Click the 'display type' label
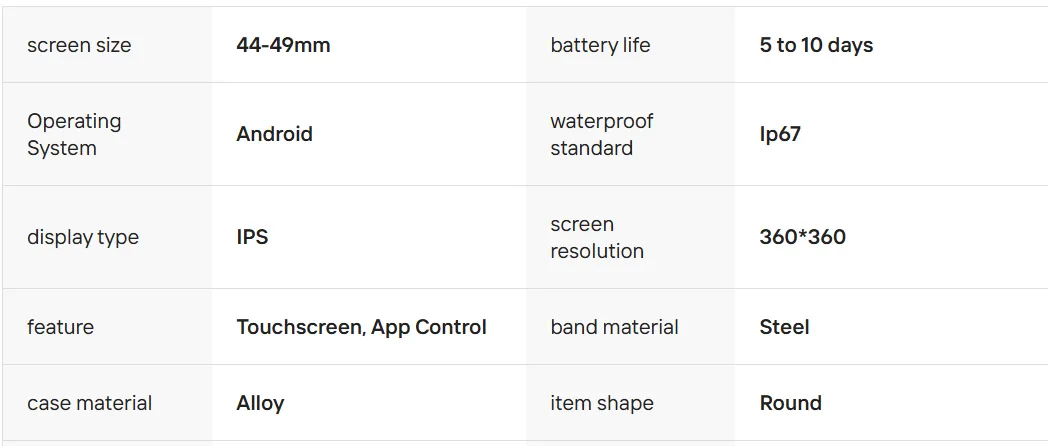 tap(83, 237)
